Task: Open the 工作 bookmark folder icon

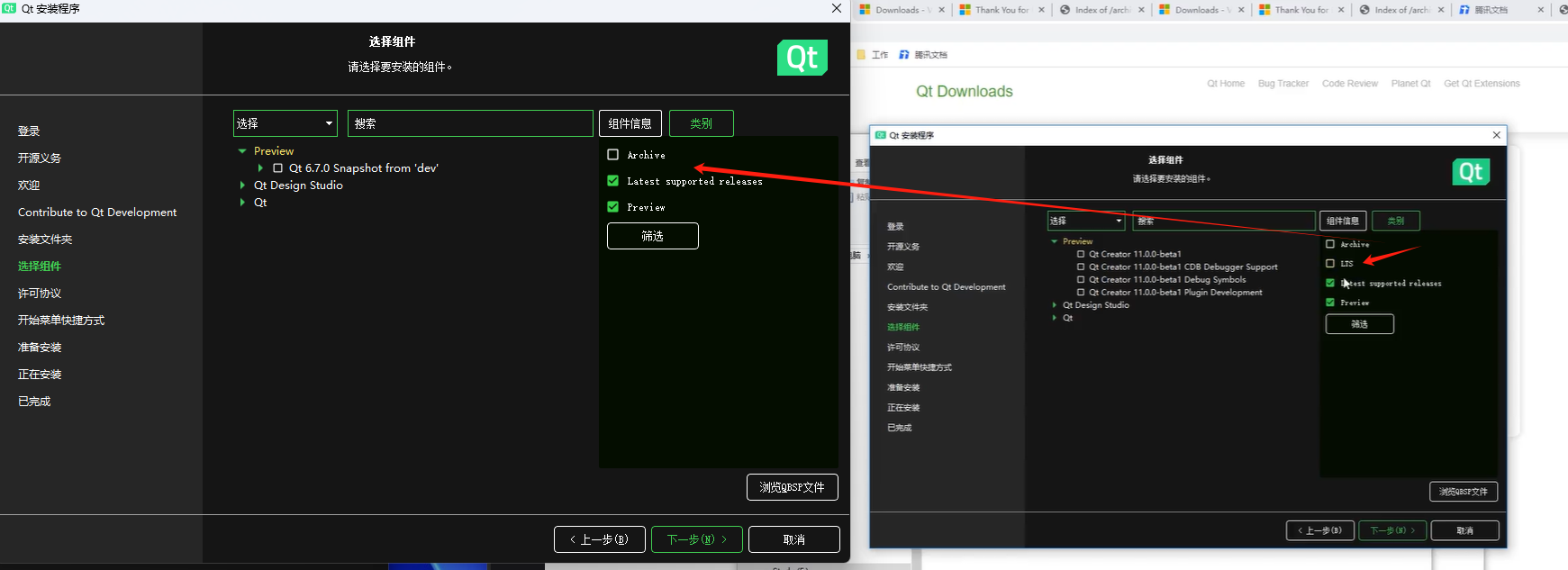Action: [861, 55]
